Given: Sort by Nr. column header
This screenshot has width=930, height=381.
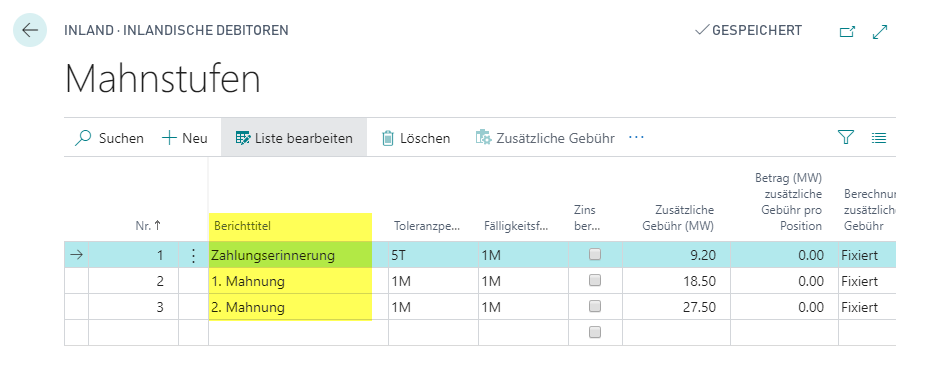Looking at the screenshot, I should 148,226.
